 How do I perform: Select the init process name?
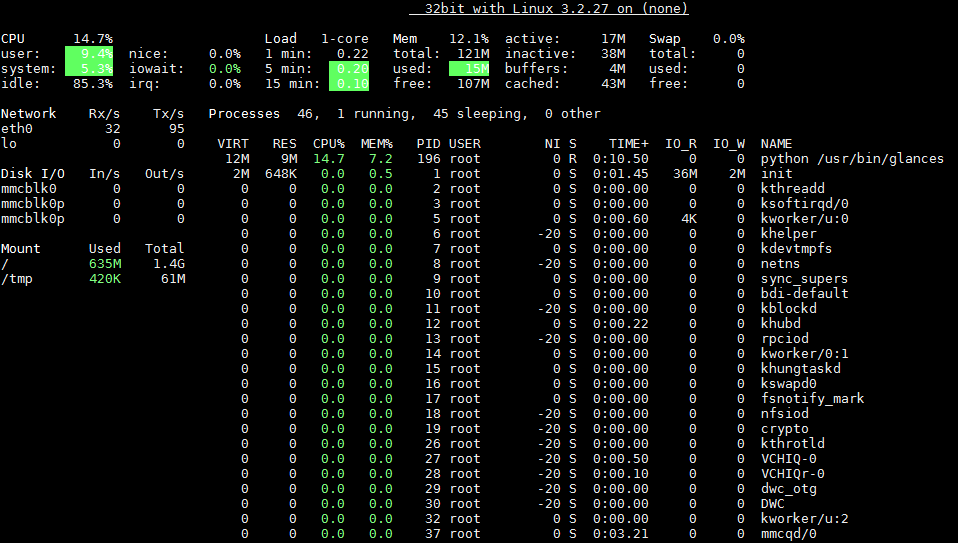pyautogui.click(x=777, y=173)
